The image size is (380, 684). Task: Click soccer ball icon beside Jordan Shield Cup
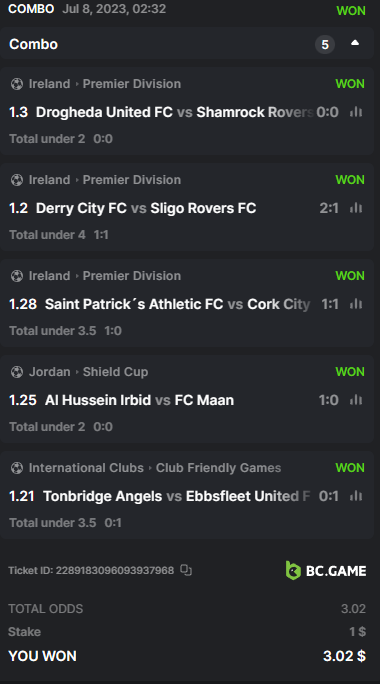(17, 372)
